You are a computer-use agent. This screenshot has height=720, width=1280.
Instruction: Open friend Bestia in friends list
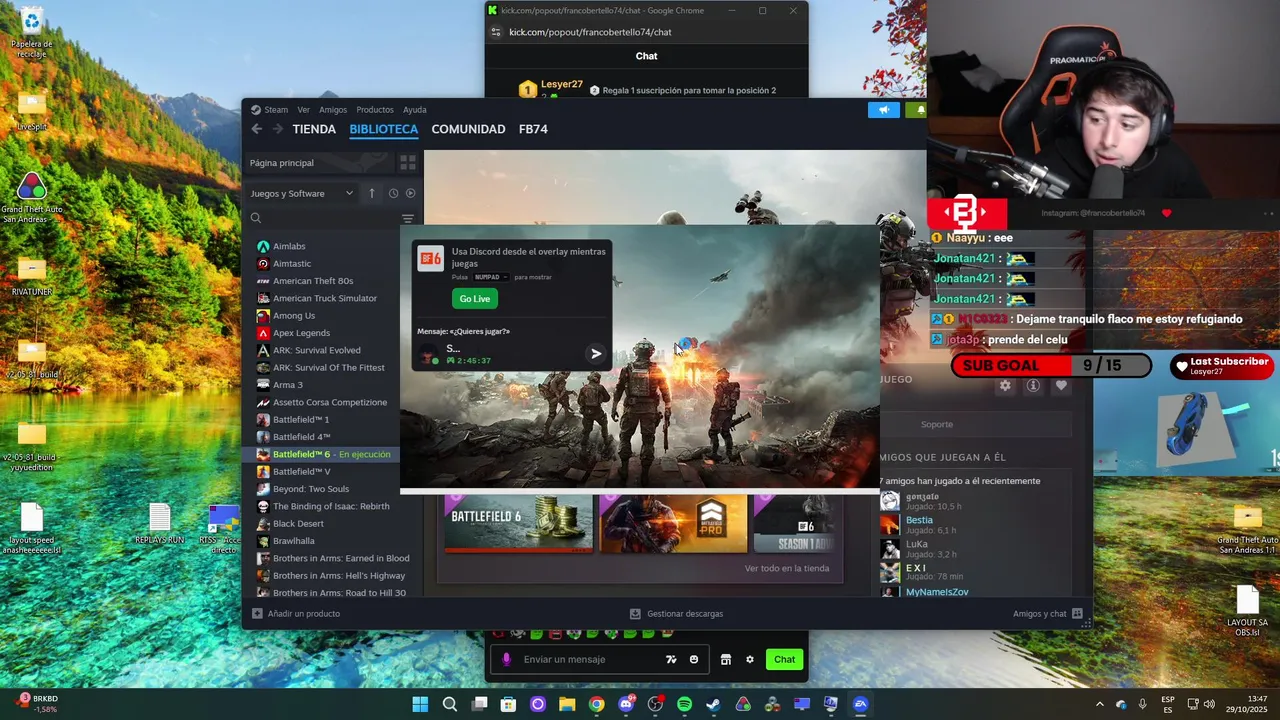pyautogui.click(x=919, y=520)
